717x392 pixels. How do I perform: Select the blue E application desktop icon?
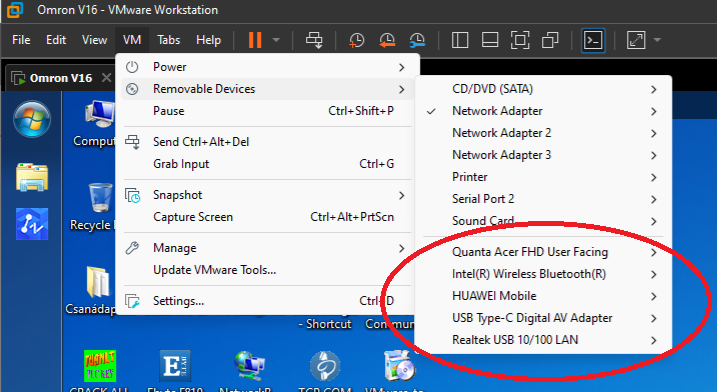click(175, 371)
